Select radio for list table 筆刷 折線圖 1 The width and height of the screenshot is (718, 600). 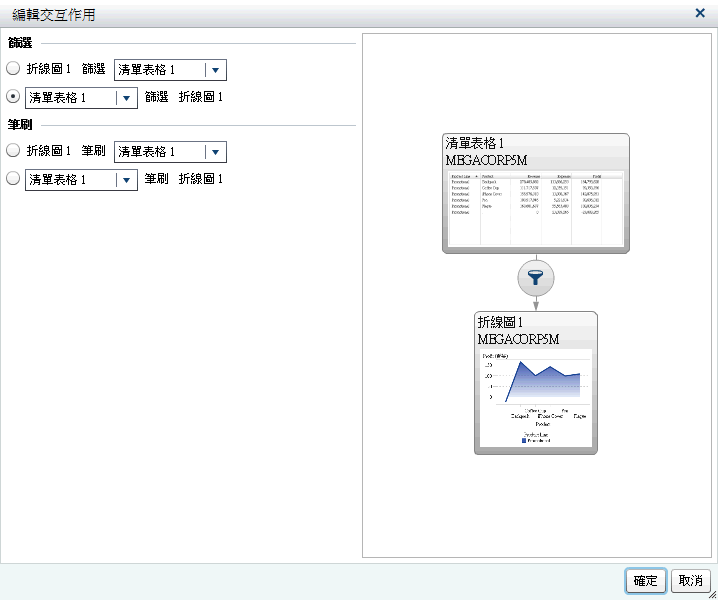click(x=13, y=179)
